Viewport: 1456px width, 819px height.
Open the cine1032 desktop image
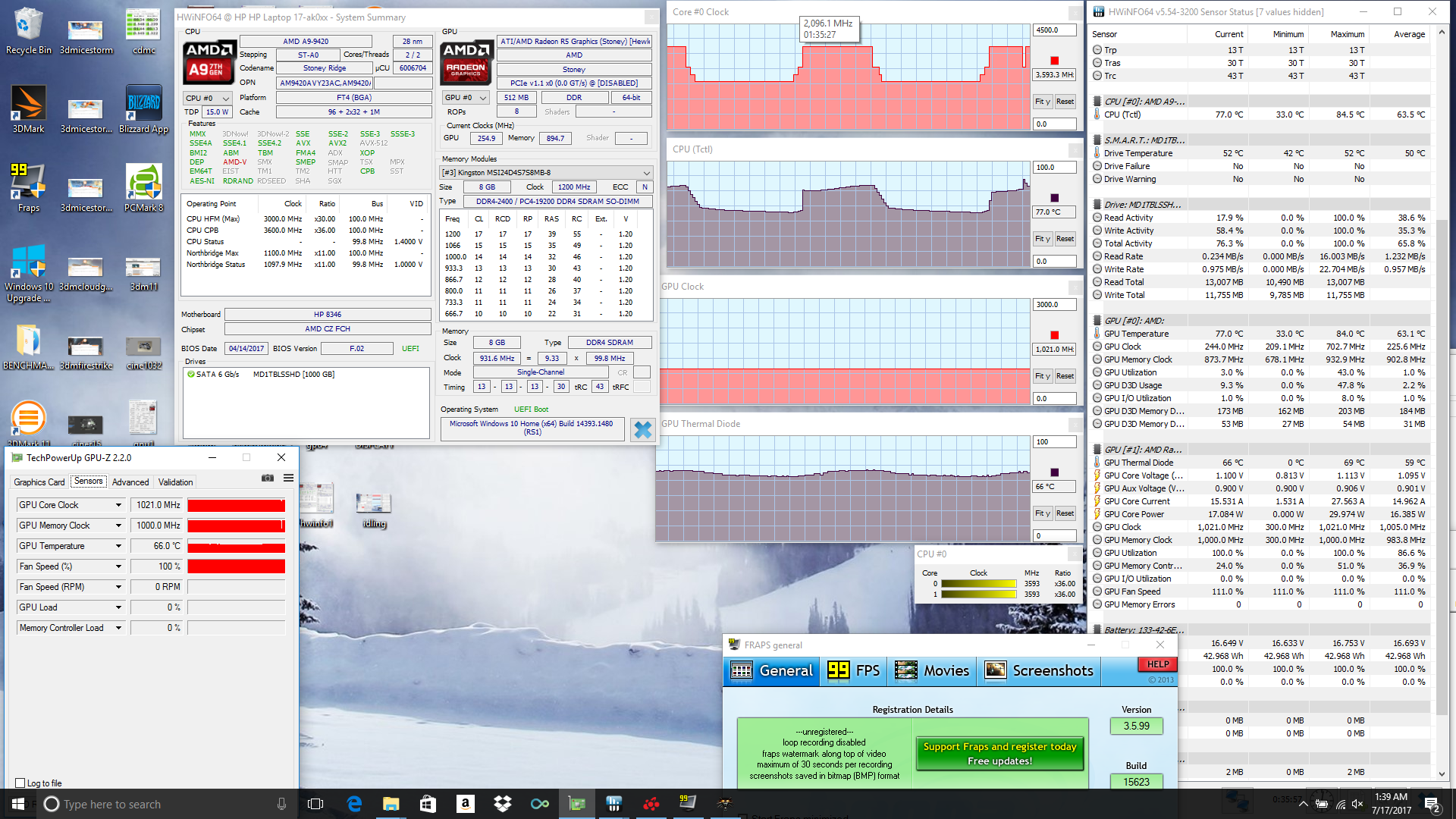[x=144, y=353]
